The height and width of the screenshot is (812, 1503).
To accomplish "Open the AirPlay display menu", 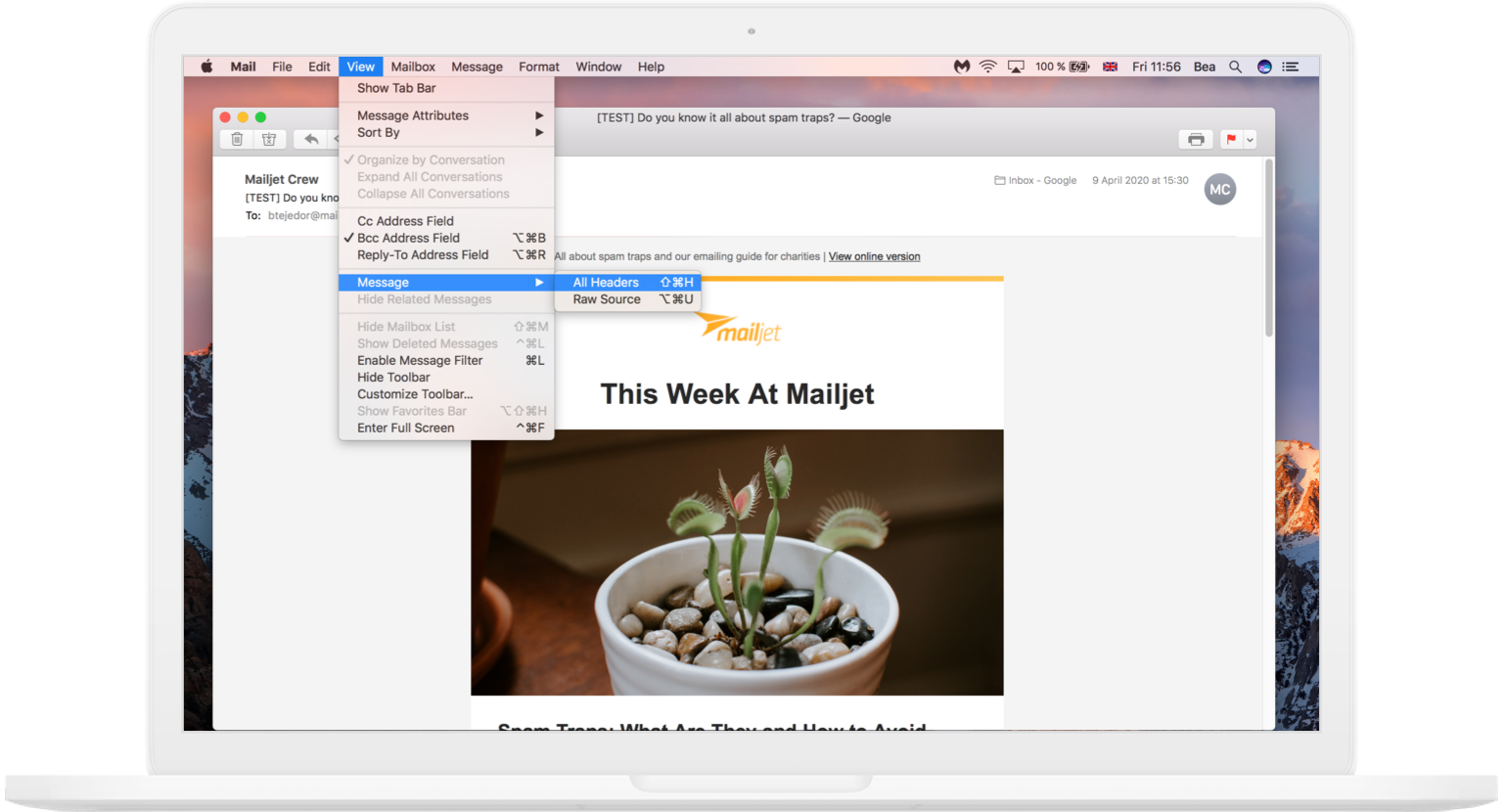I will tap(1017, 67).
